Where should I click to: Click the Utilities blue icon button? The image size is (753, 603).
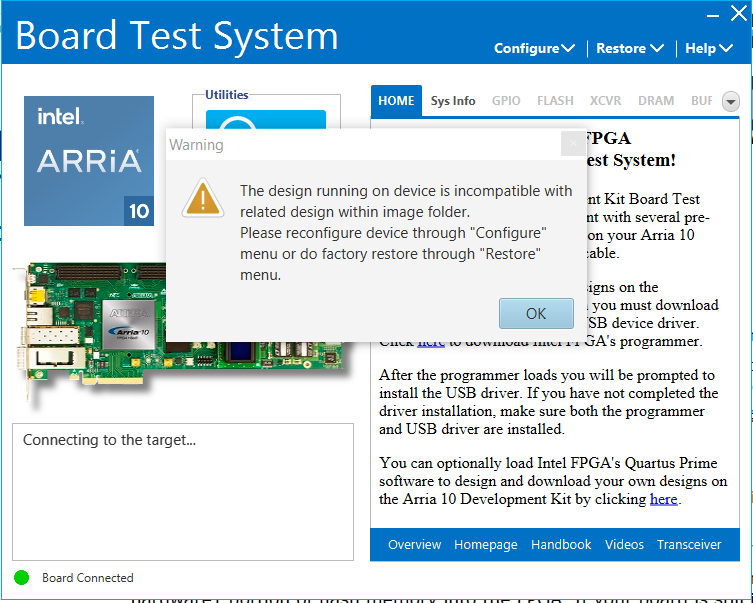point(266,122)
